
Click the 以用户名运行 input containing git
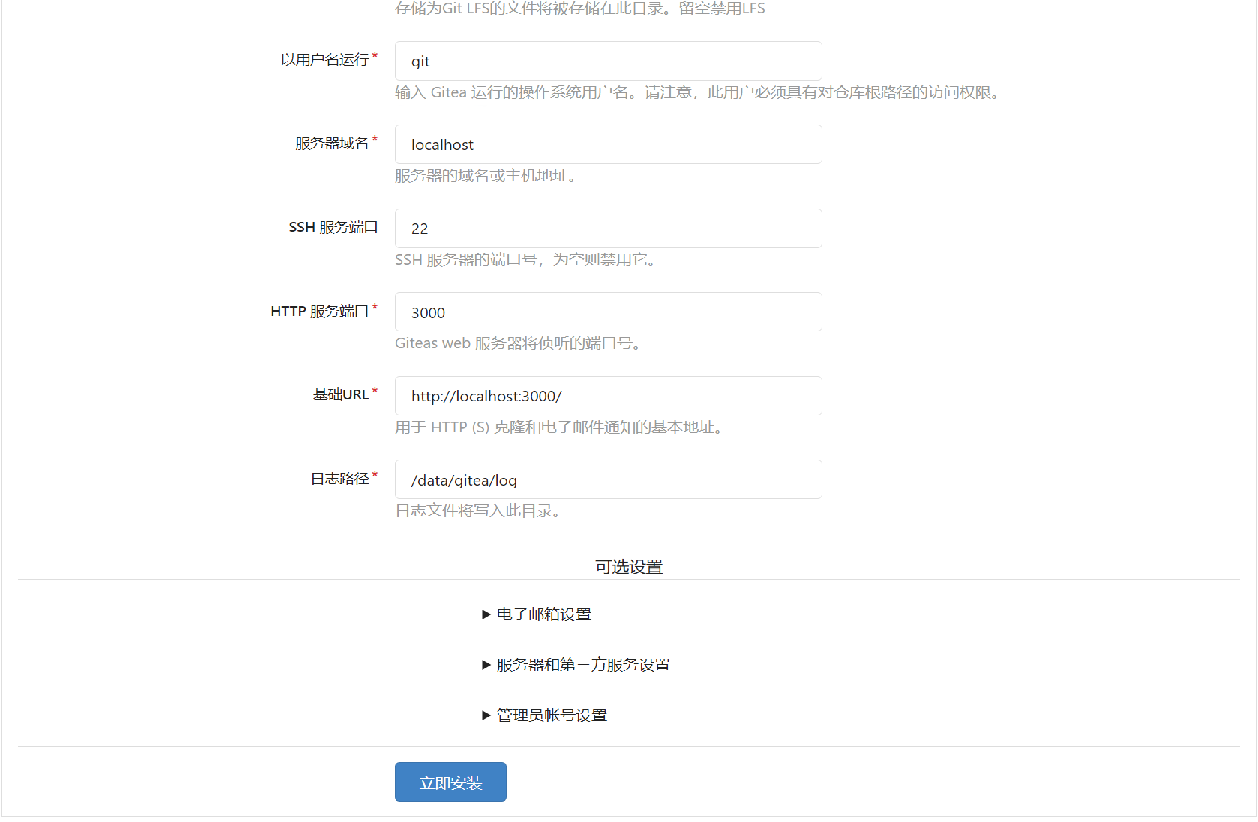coord(608,61)
